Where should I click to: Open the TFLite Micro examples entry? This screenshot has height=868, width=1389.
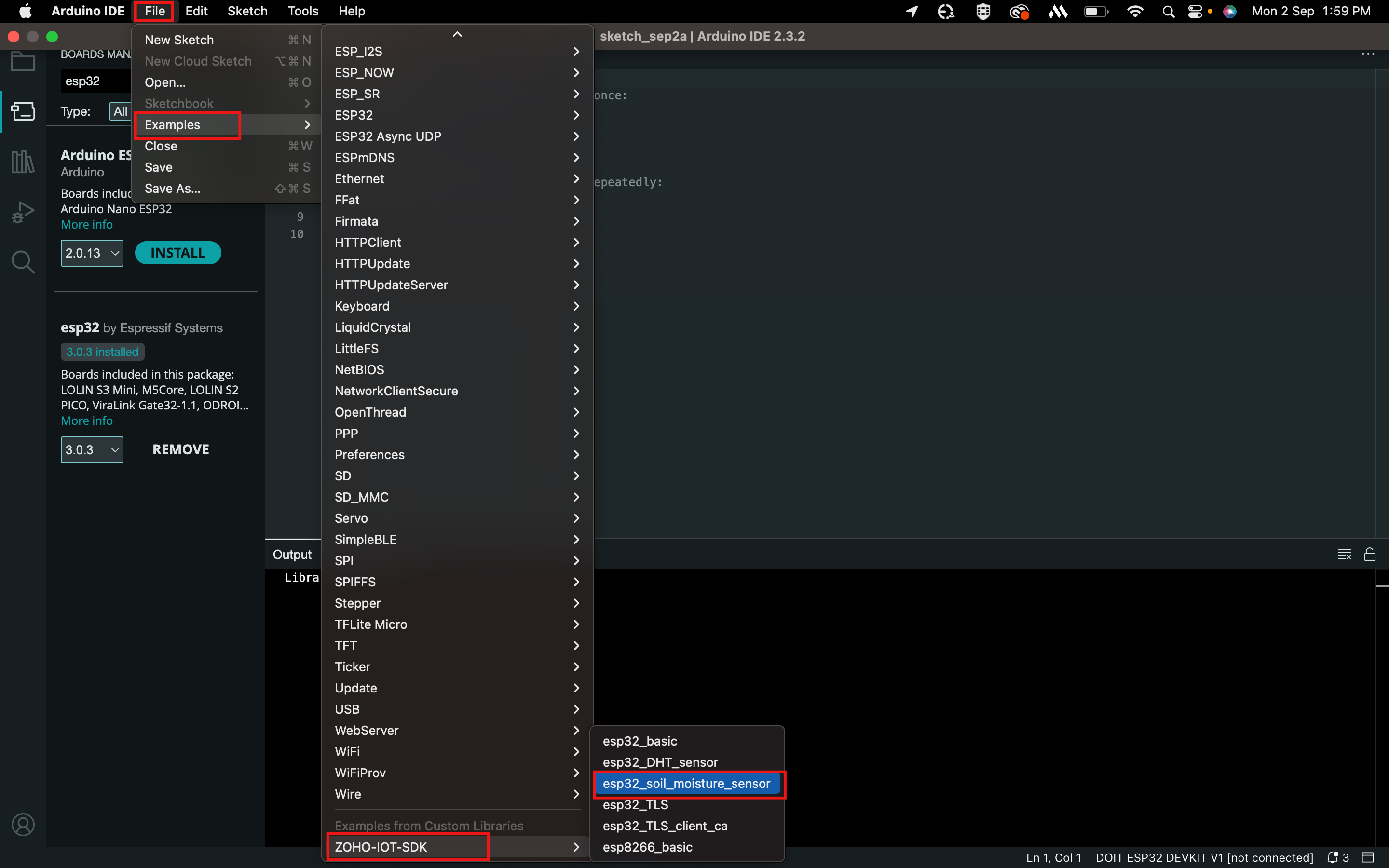click(x=457, y=624)
